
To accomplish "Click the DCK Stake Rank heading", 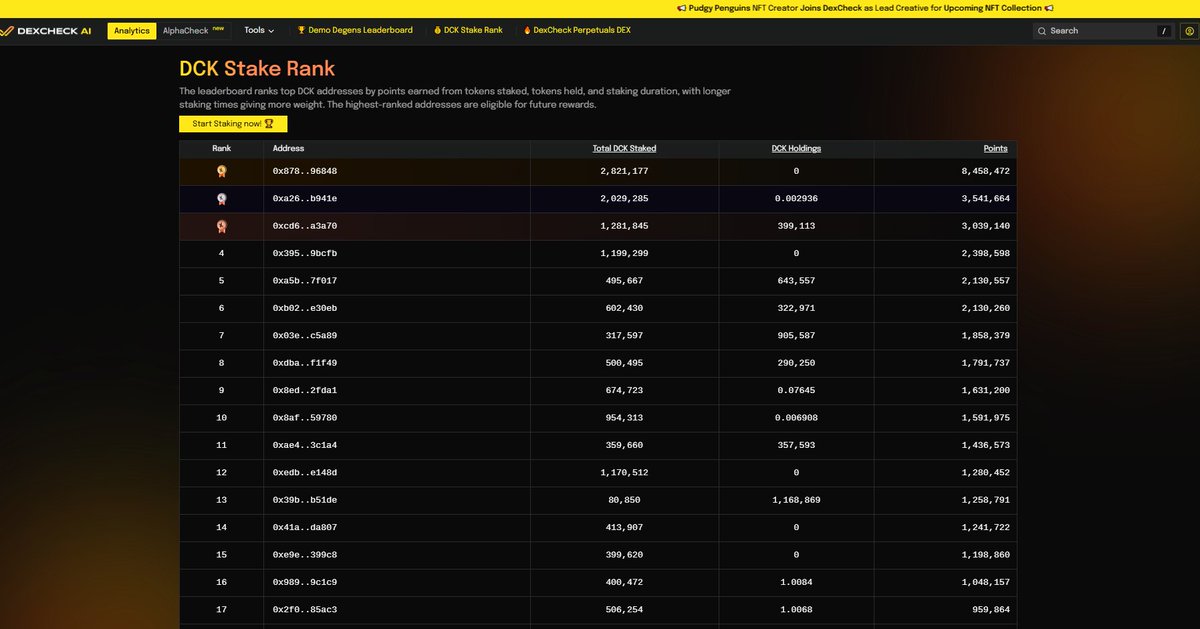I will (257, 69).
